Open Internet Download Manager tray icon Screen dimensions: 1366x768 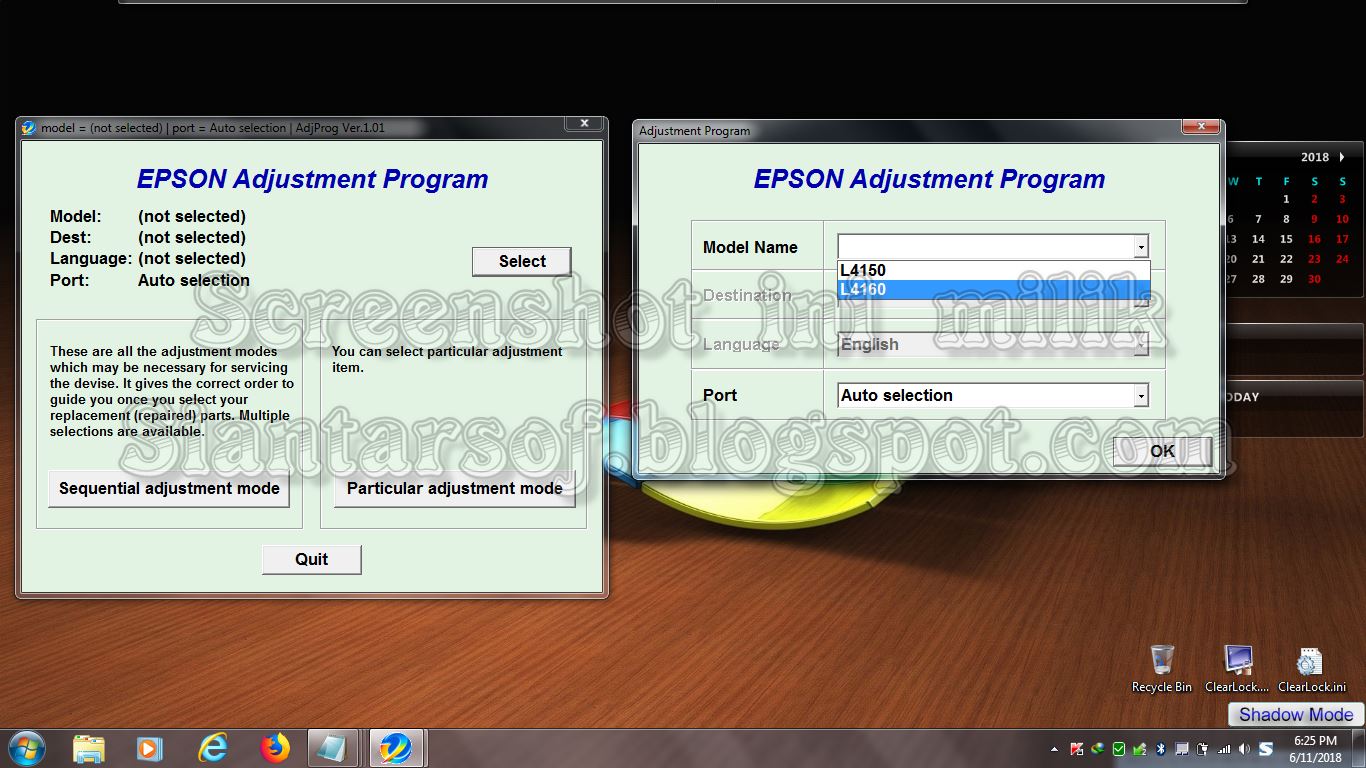tap(1097, 749)
